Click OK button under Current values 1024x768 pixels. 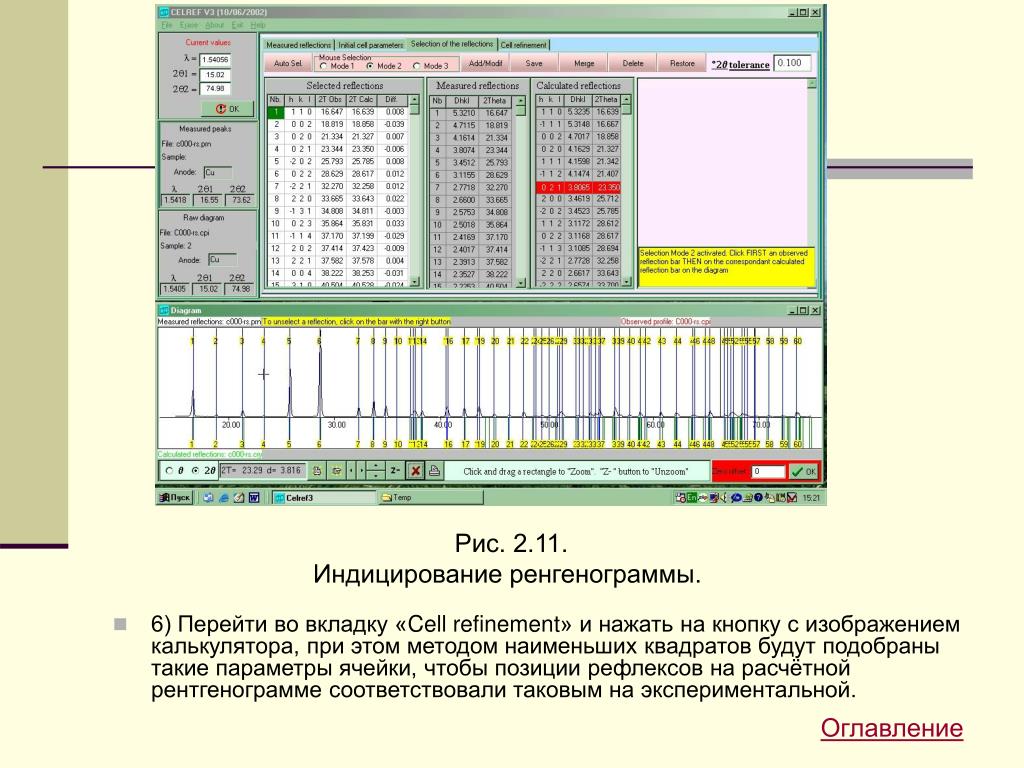click(x=228, y=109)
